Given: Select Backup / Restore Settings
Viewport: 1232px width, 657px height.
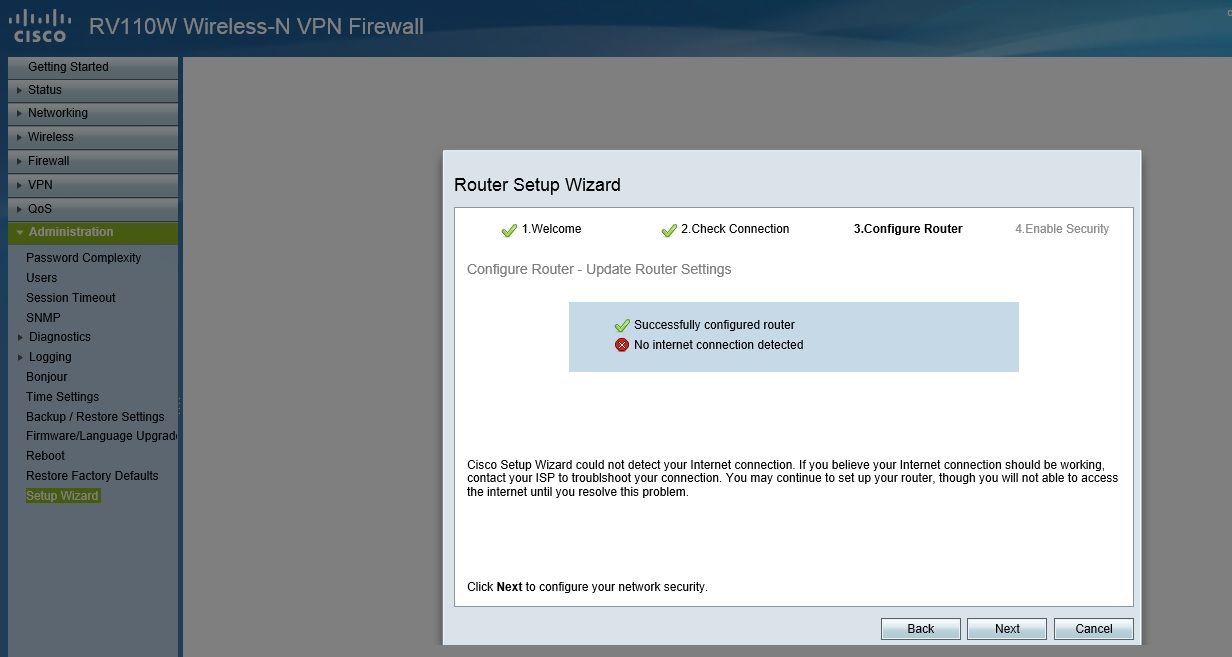Looking at the screenshot, I should (95, 417).
